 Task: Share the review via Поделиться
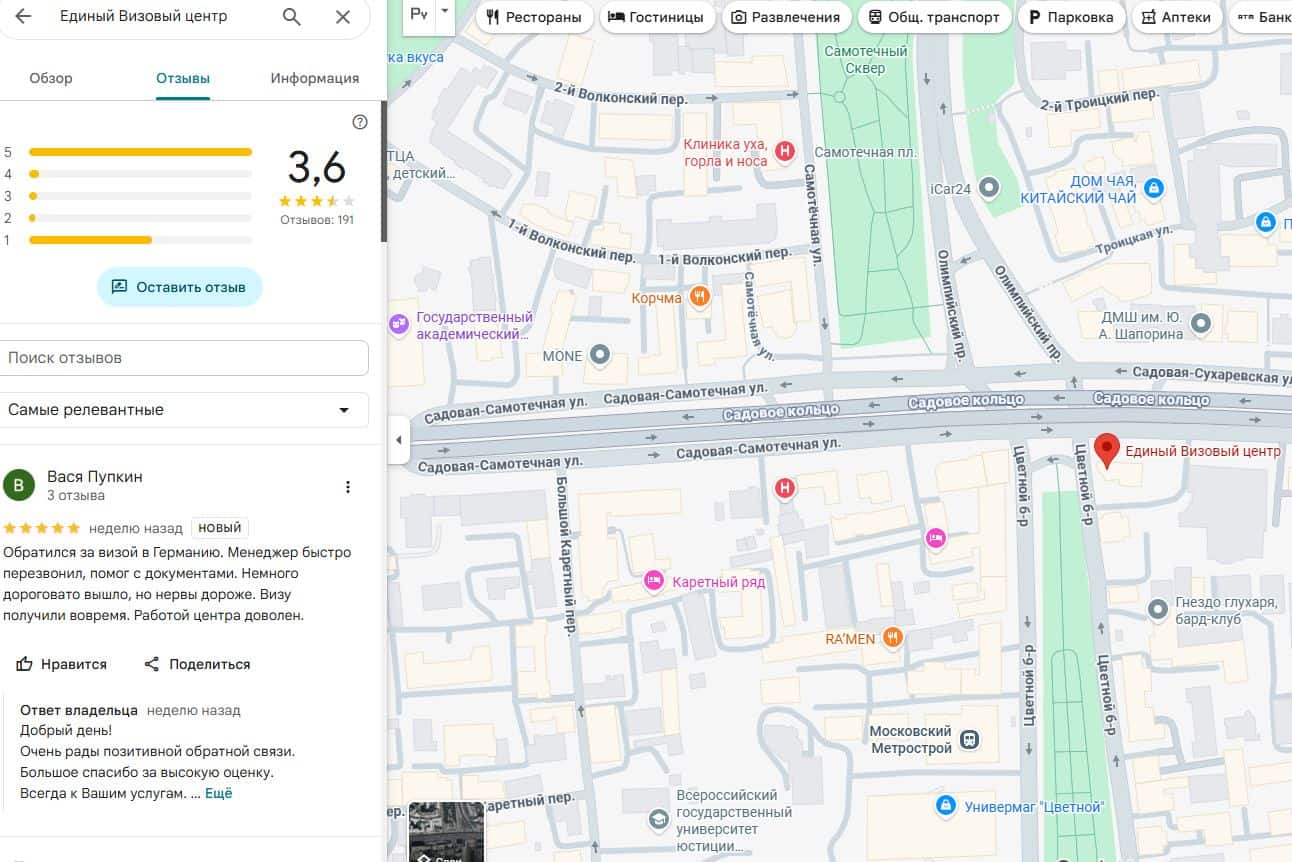(x=197, y=664)
